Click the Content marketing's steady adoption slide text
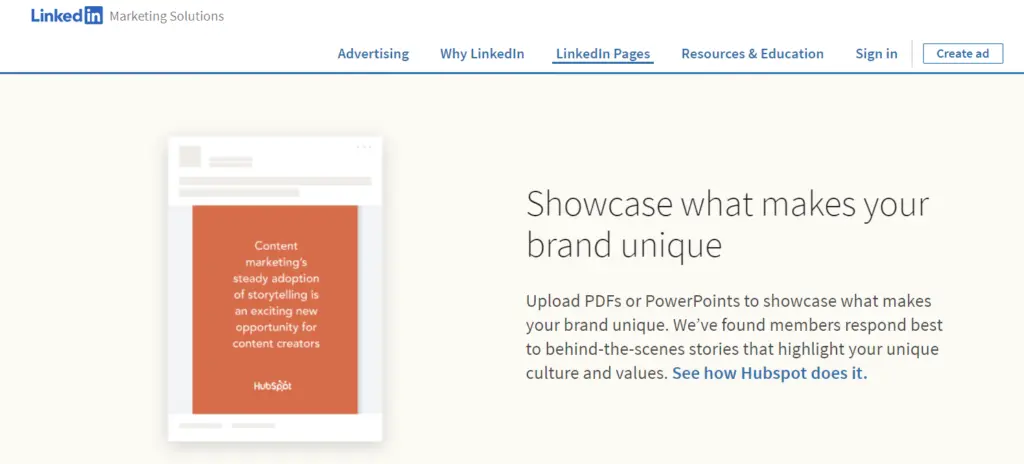1024x464 pixels. pos(276,294)
